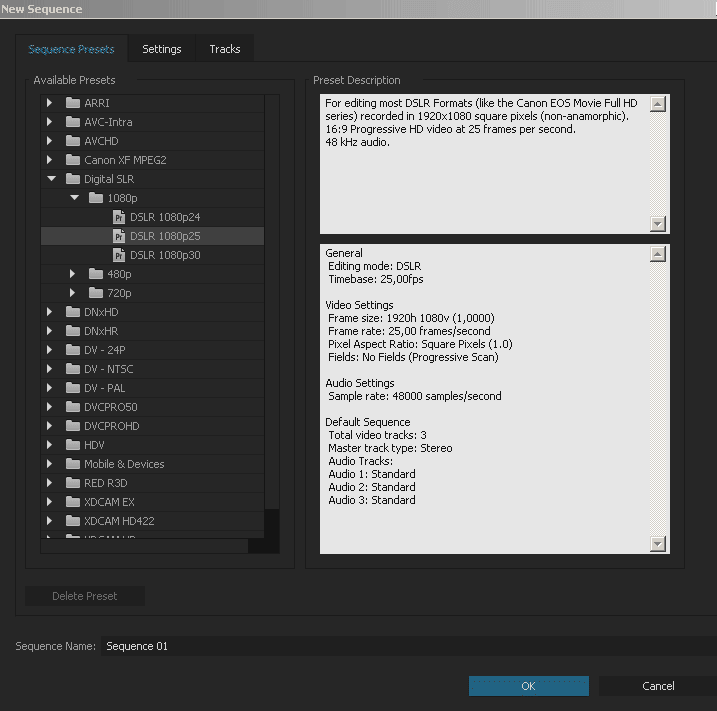Click the description box scroll down arrow
717x711 pixels.
658,224
